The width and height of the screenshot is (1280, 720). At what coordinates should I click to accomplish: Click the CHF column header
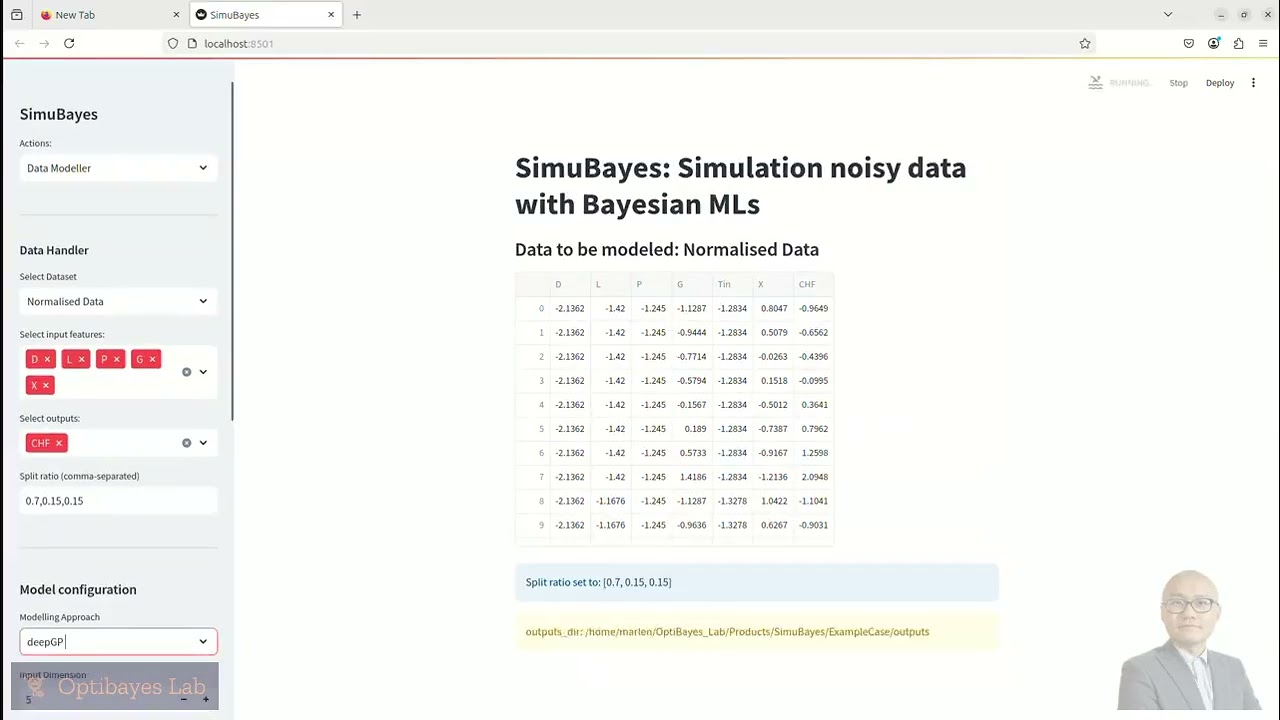(814, 284)
